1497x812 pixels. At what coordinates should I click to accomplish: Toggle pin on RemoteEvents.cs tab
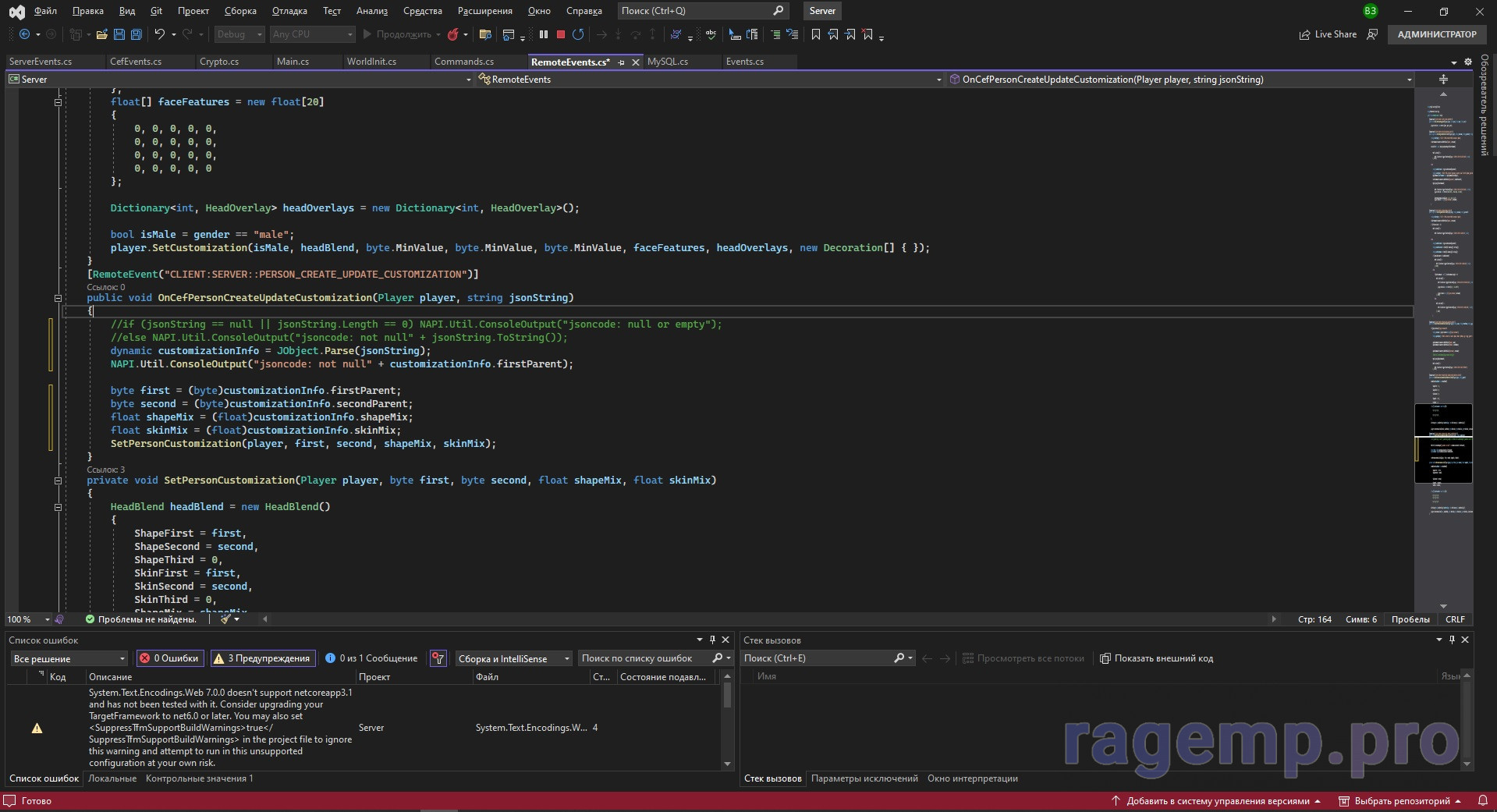(x=621, y=62)
